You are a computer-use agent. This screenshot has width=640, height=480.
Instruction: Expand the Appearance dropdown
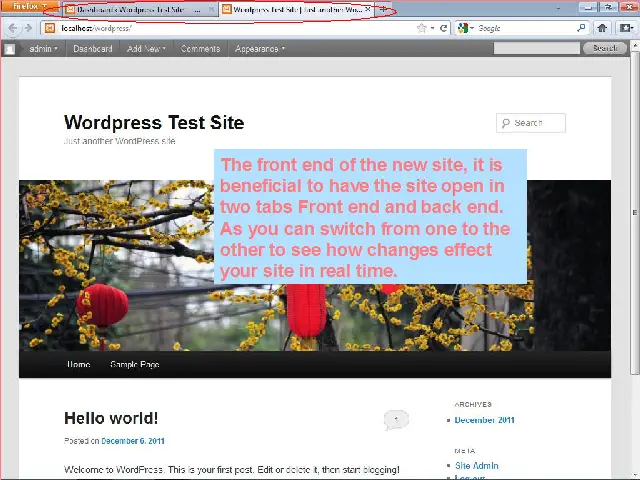coord(260,49)
